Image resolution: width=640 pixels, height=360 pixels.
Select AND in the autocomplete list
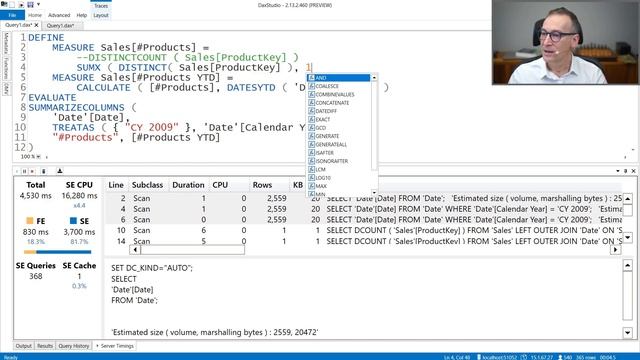coord(339,78)
